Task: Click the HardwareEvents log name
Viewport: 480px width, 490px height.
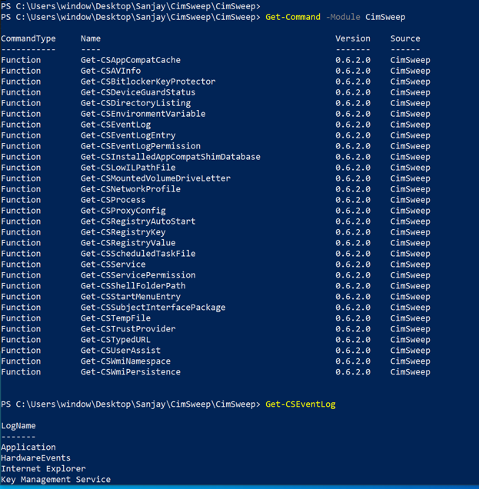Action: point(35,458)
